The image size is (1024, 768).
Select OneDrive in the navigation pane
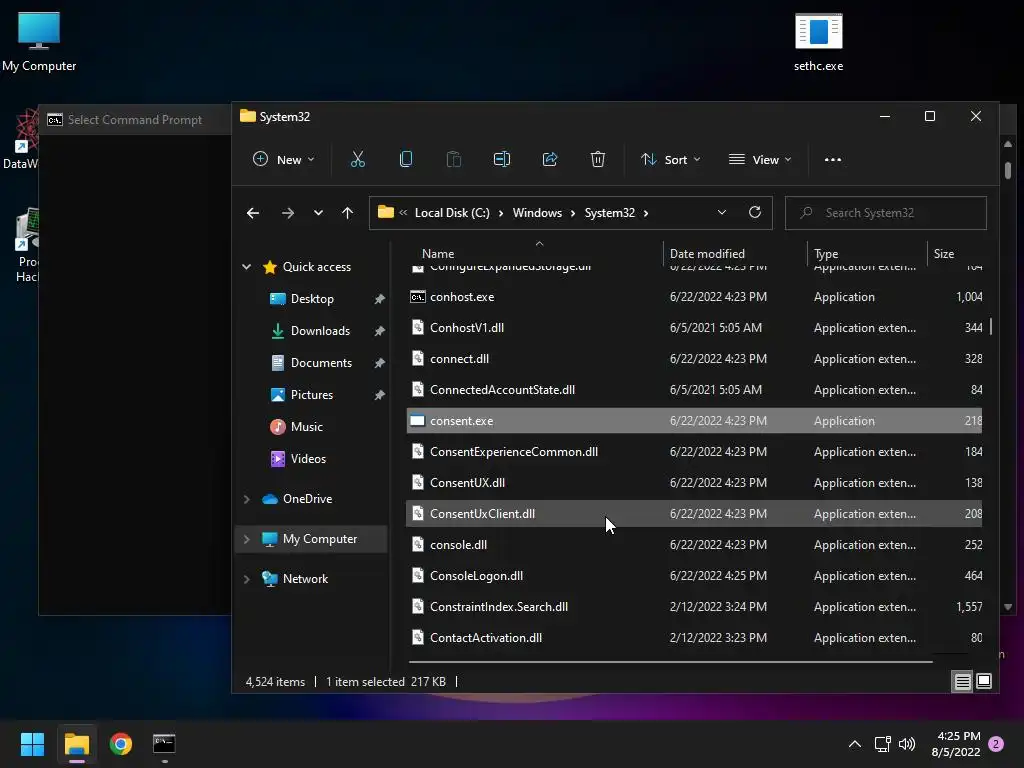(x=307, y=499)
